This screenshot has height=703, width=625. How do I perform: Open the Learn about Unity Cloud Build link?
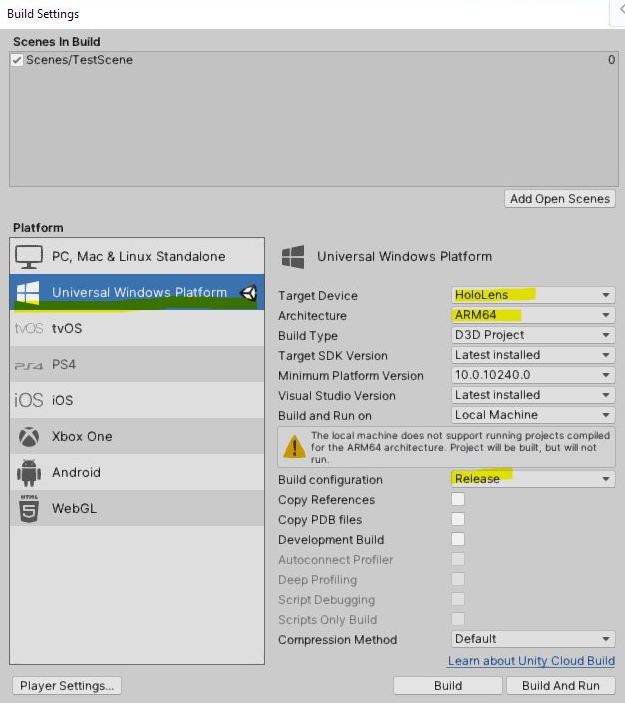click(531, 661)
